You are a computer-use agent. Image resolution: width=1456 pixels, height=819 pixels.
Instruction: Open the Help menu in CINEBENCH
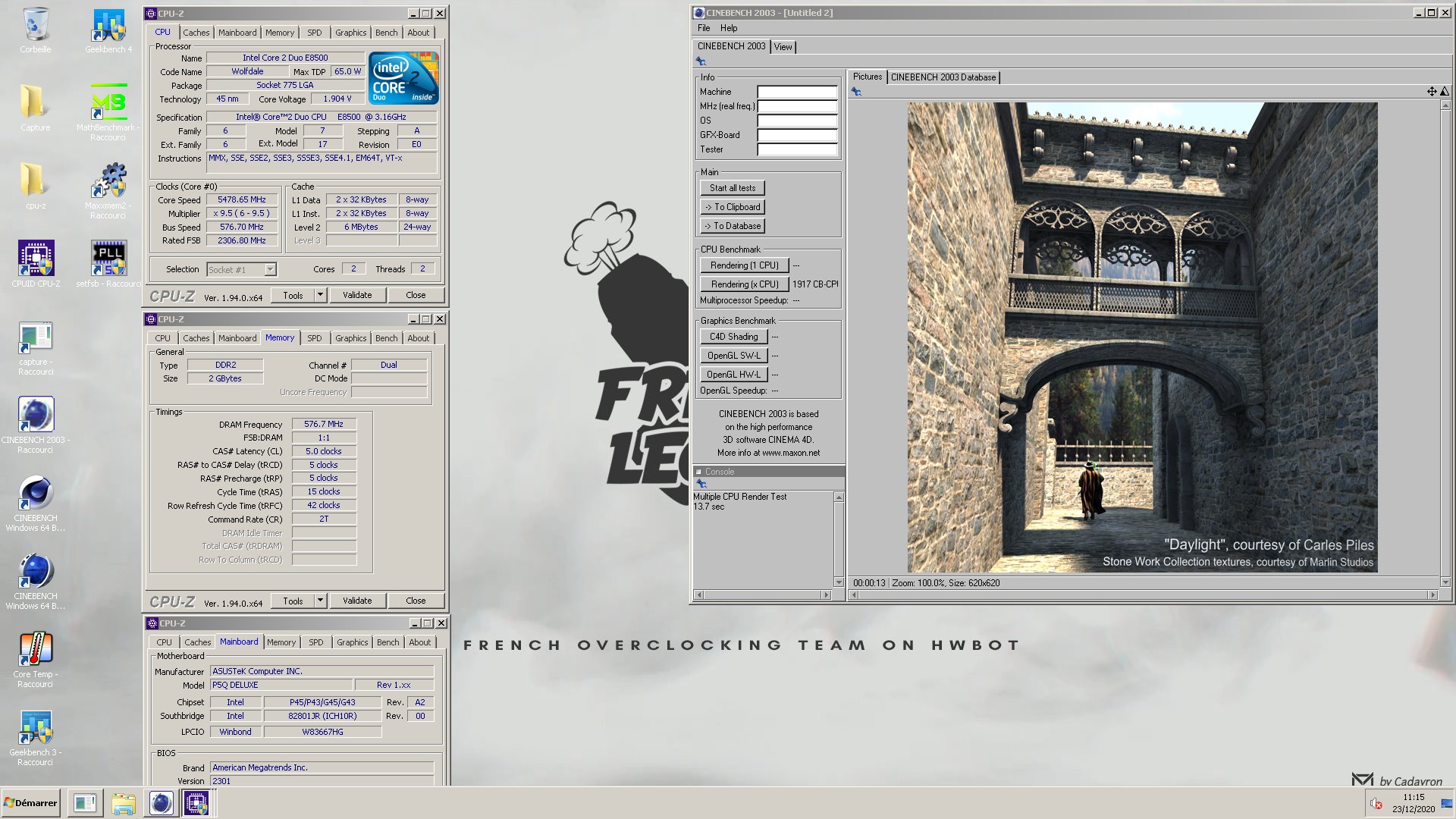point(729,28)
